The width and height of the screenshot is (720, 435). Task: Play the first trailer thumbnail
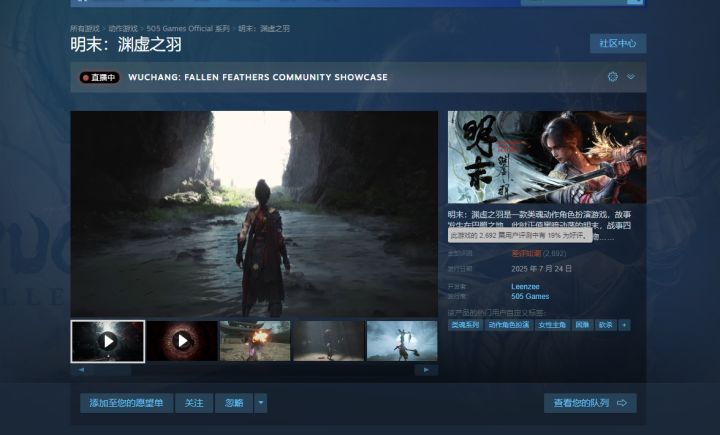point(108,341)
